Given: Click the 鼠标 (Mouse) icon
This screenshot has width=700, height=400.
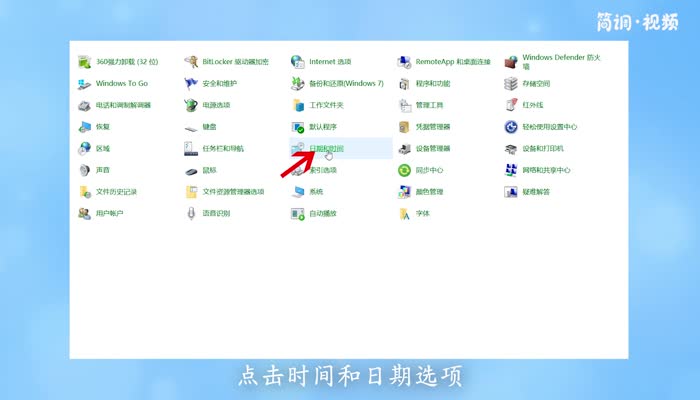Looking at the screenshot, I should point(192,171).
